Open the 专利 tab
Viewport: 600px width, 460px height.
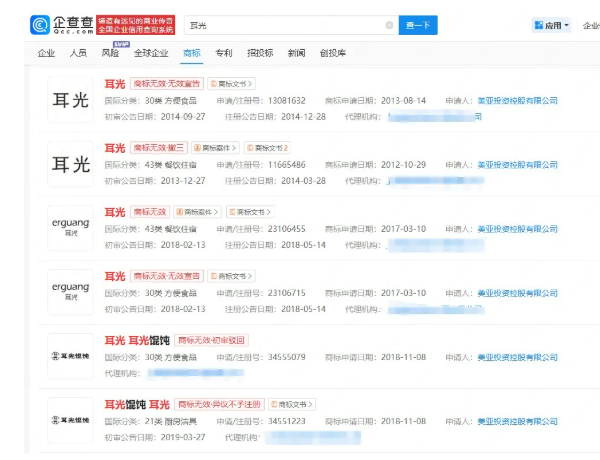[224, 52]
